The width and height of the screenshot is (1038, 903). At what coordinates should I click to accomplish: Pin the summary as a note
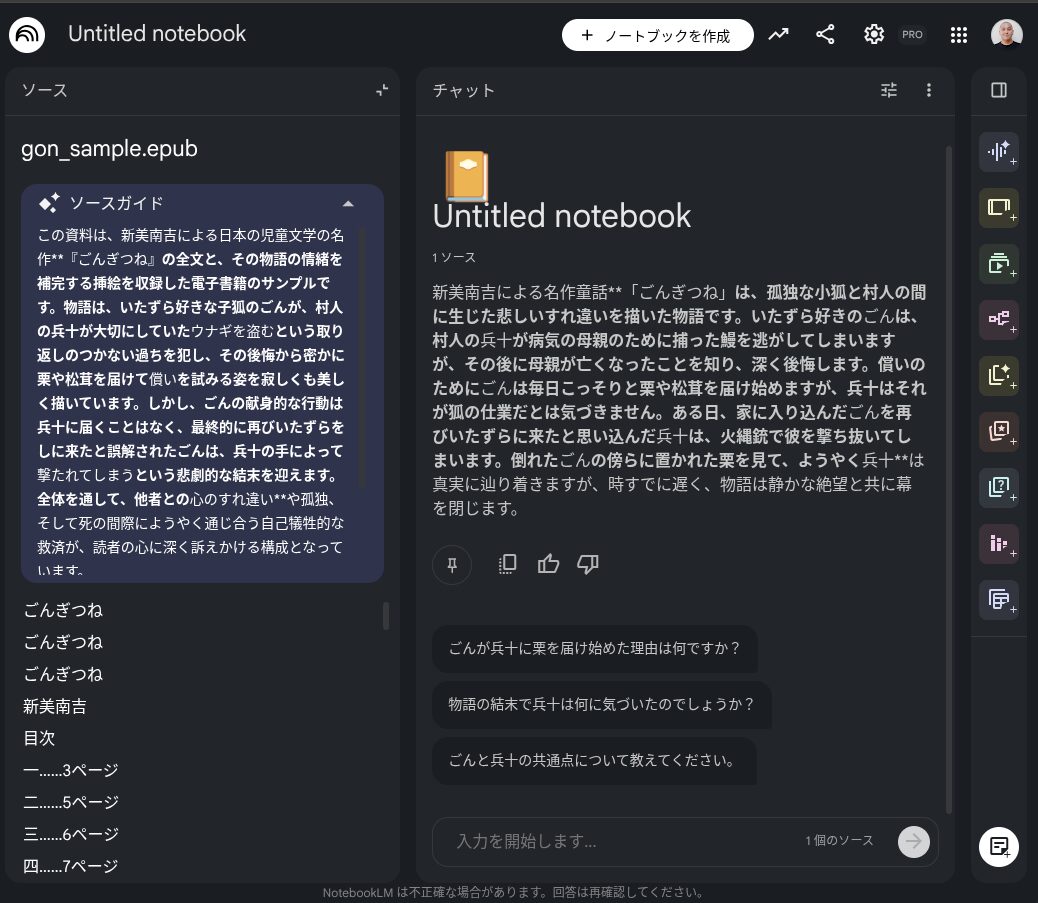point(451,564)
